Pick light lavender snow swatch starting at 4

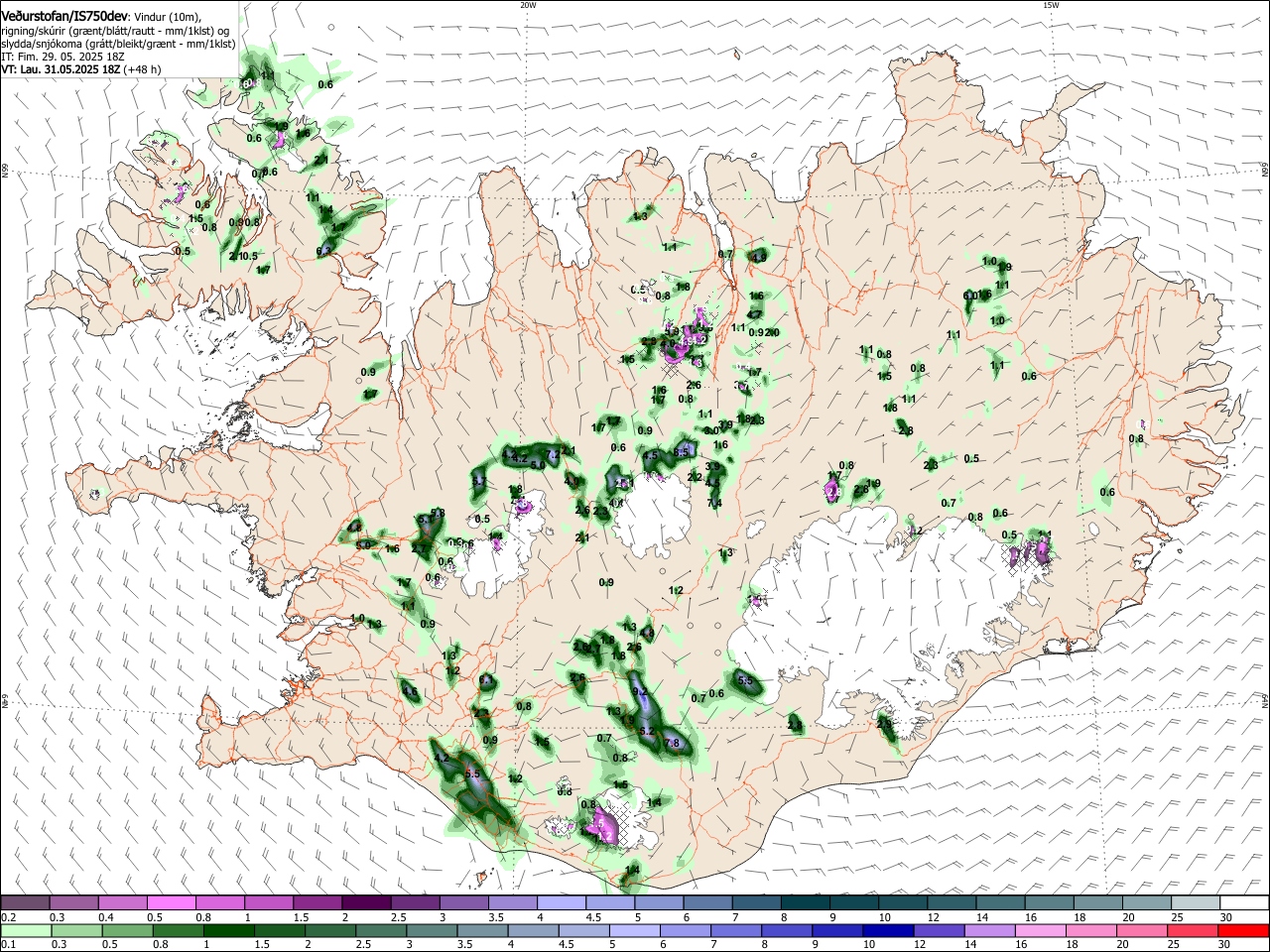coord(561,903)
